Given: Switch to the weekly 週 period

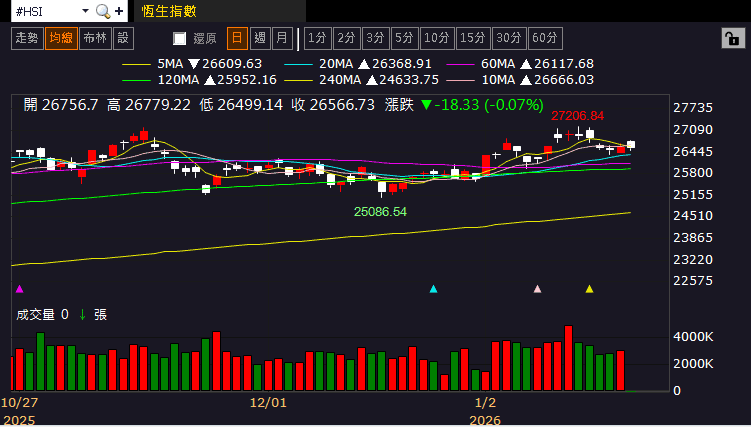Looking at the screenshot, I should coord(260,38).
